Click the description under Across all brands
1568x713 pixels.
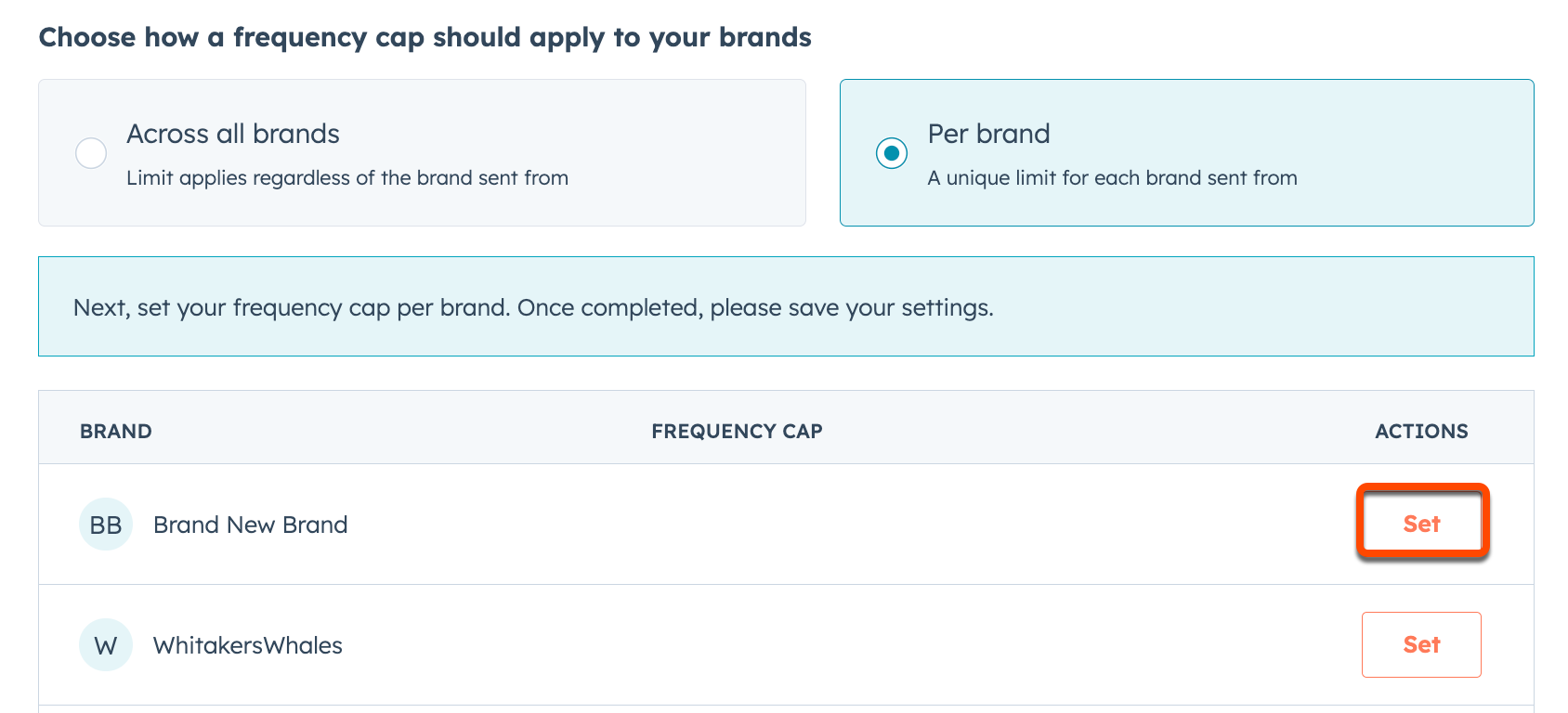(346, 177)
